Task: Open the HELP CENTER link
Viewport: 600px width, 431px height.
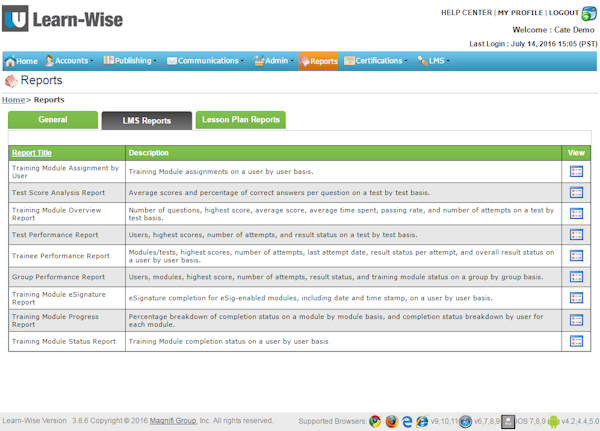Action: (465, 12)
